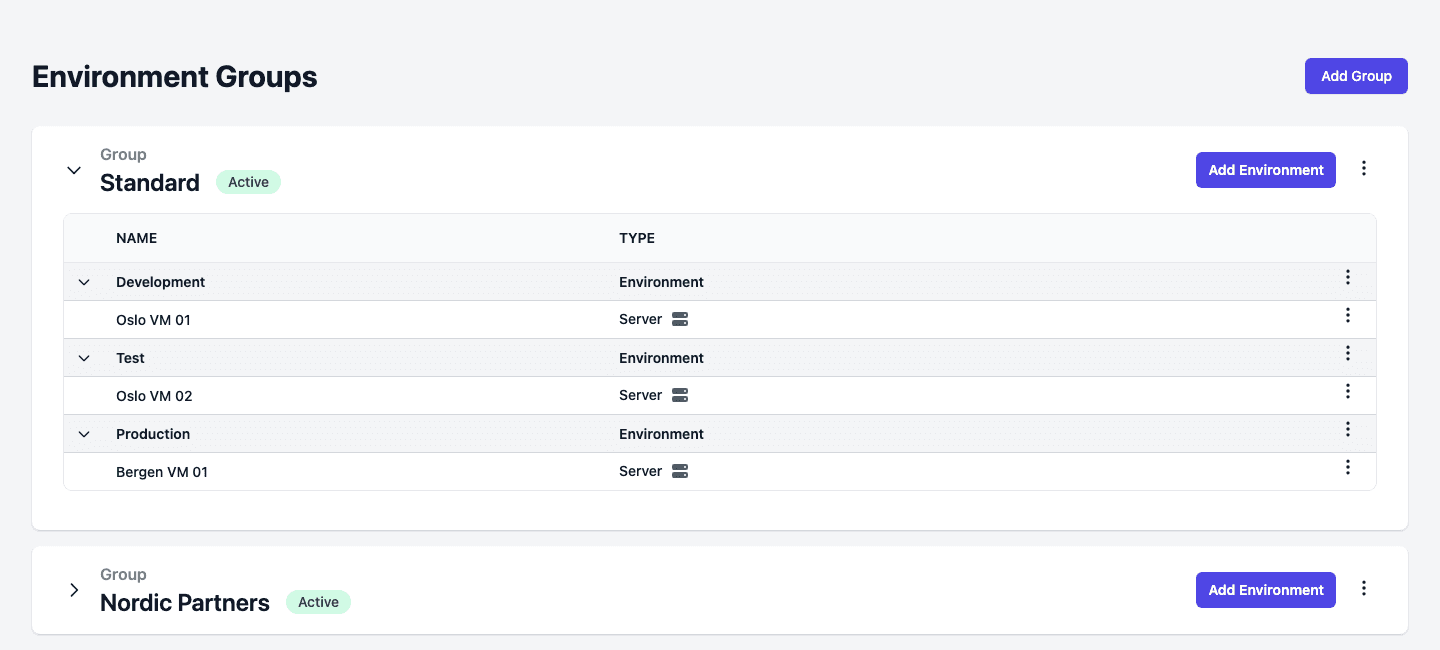Select the Oslo VM 02 server row
This screenshot has height=650, width=1440.
tap(720, 396)
